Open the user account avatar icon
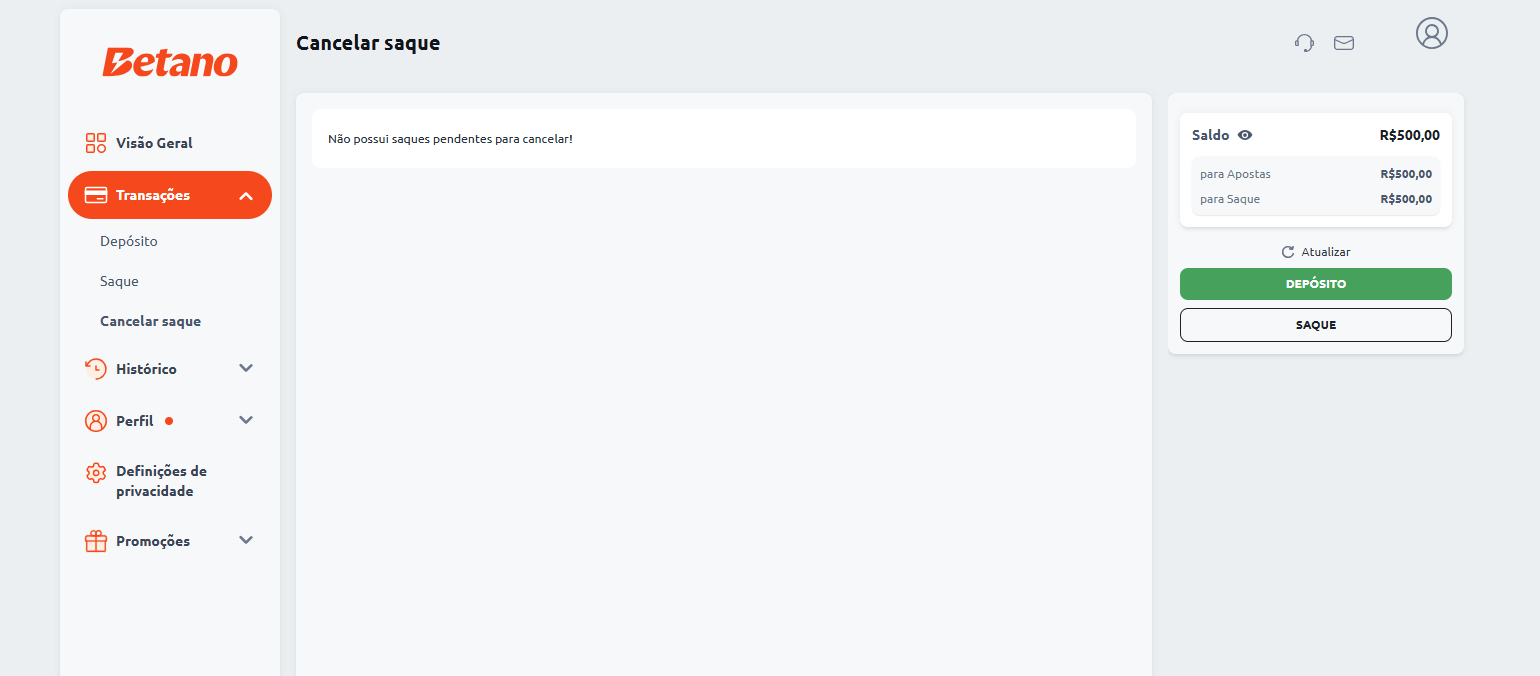The width and height of the screenshot is (1540, 676). coord(1432,33)
